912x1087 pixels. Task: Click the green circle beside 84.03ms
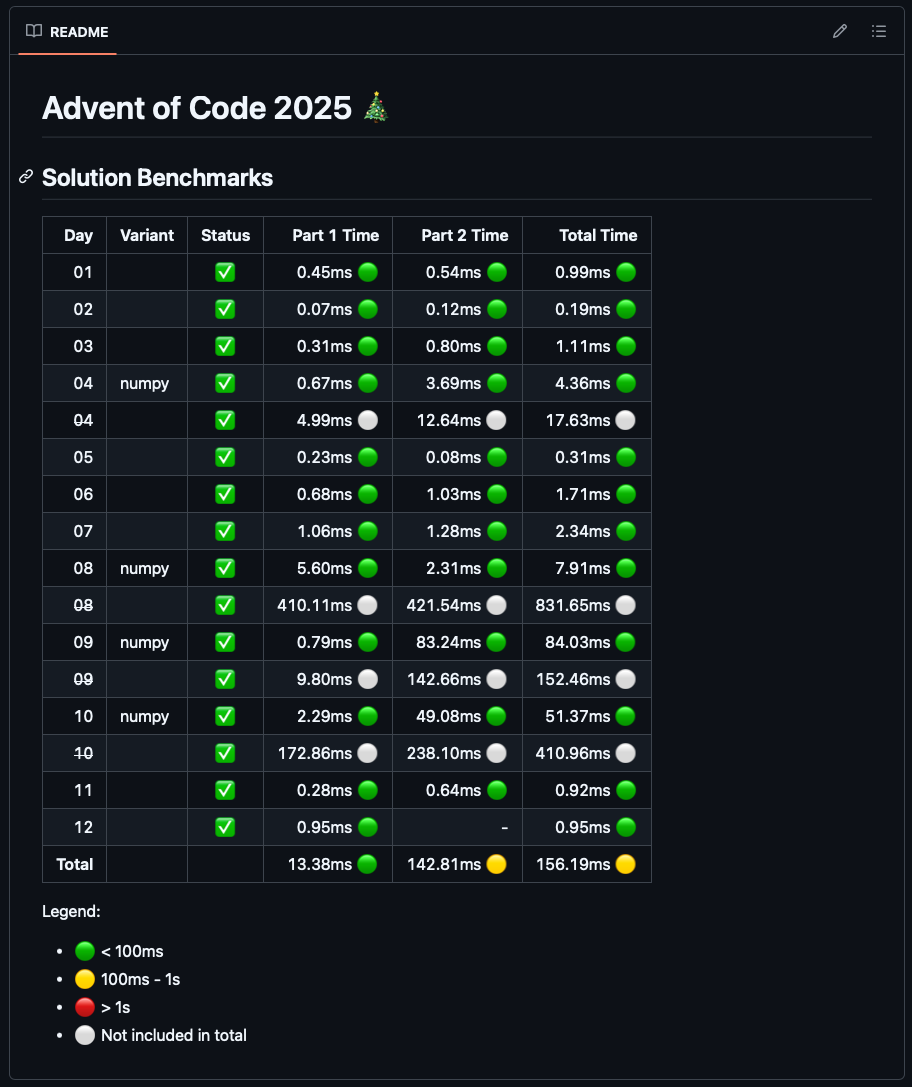click(626, 642)
